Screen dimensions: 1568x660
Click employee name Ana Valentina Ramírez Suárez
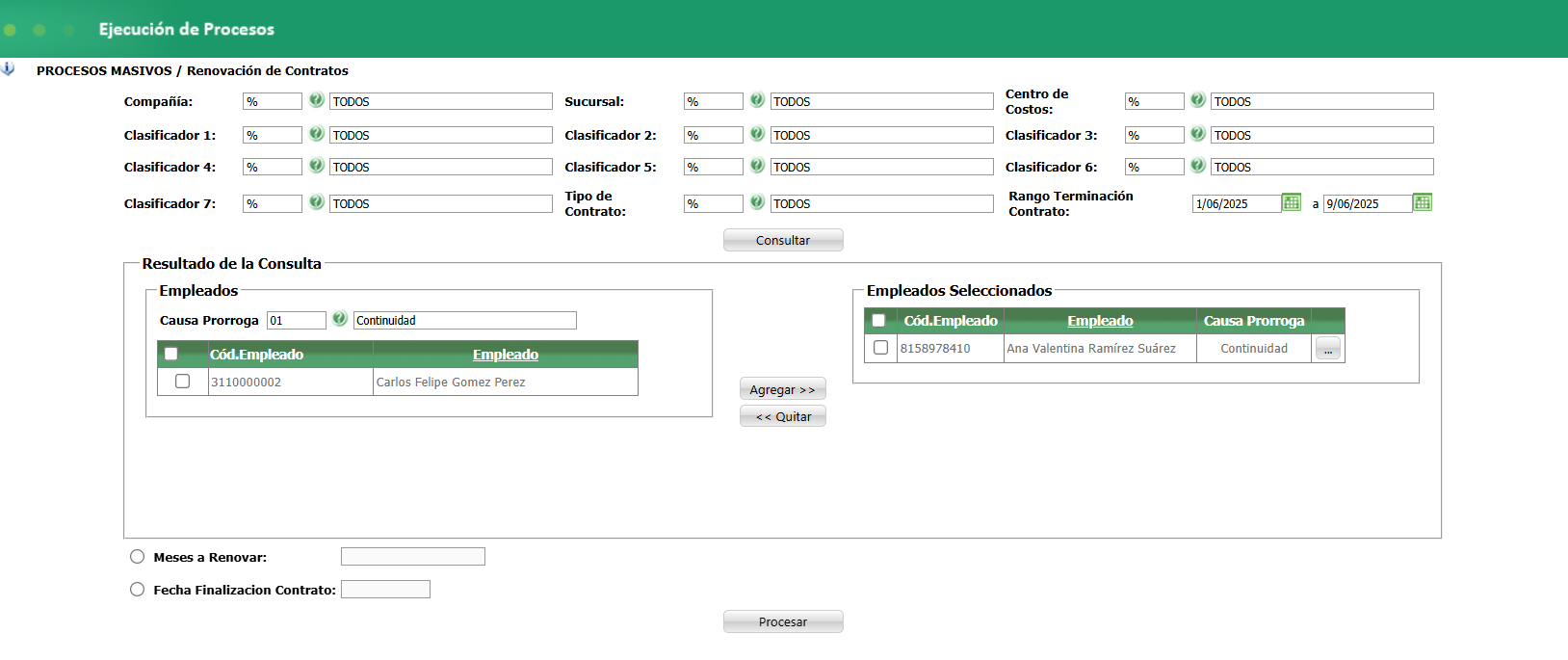pyautogui.click(x=1091, y=349)
